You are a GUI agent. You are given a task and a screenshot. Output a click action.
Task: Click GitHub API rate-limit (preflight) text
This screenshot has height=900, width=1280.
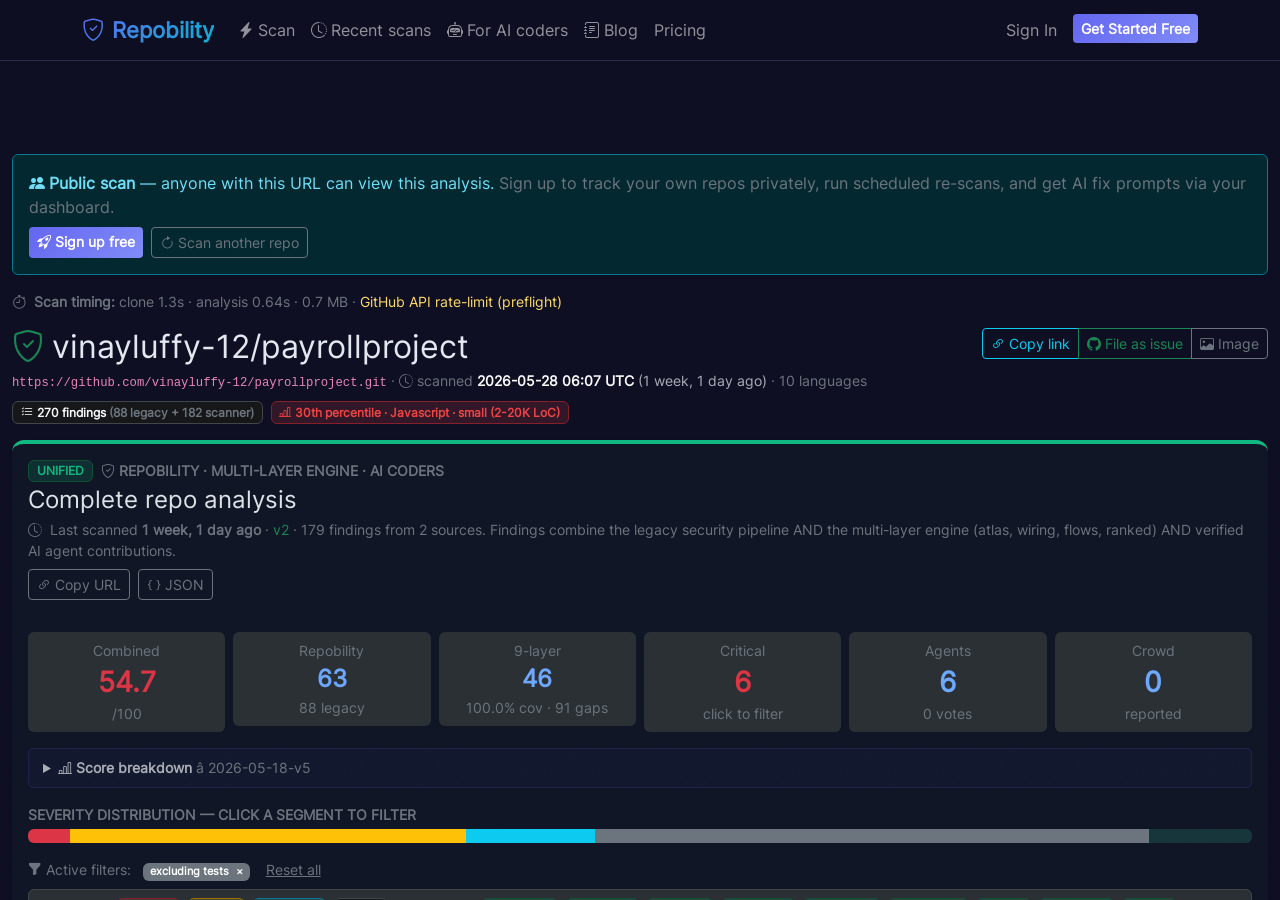461,302
